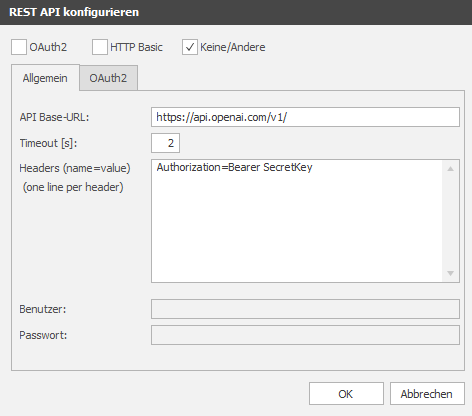Focus the Timeout [s] field
This screenshot has height=416, width=472.
pyautogui.click(x=165, y=143)
